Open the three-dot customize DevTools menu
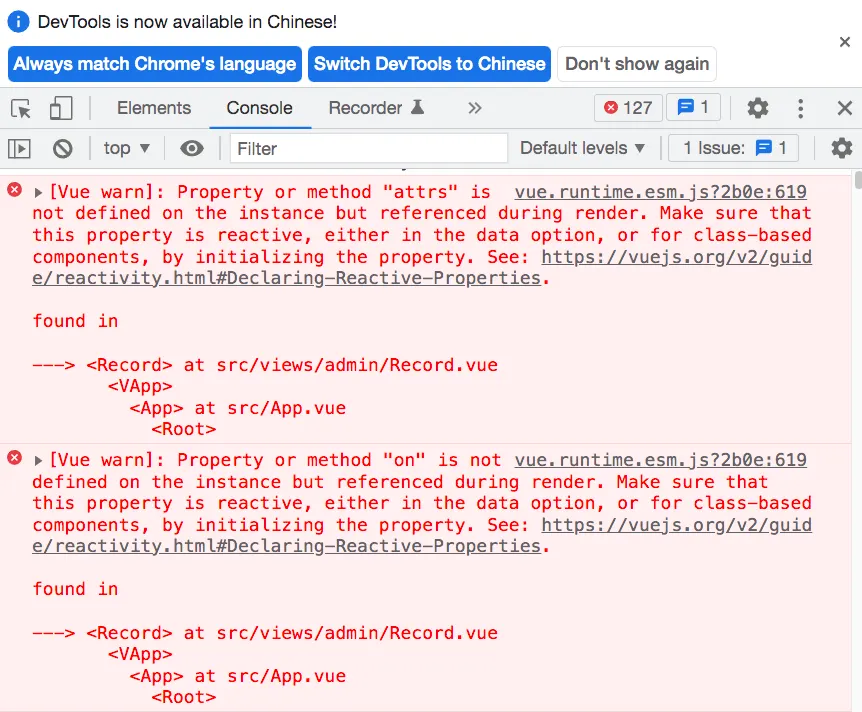Image resolution: width=862 pixels, height=712 pixels. [800, 108]
